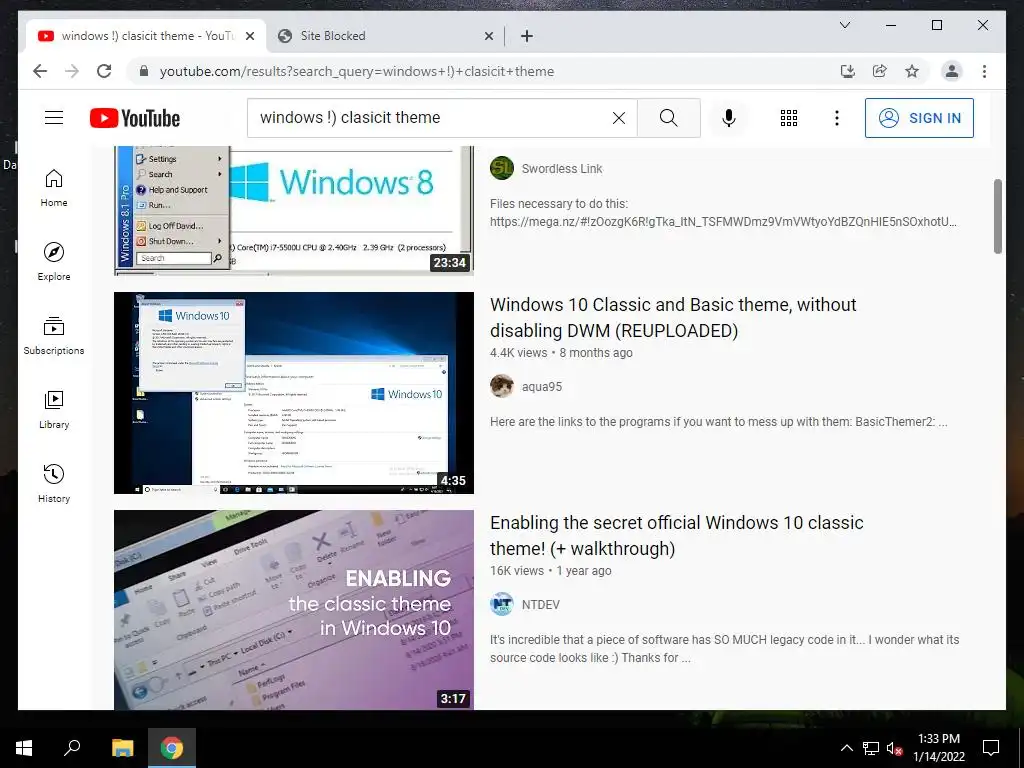The height and width of the screenshot is (768, 1024).
Task: Open File Explorer from the taskbar
Action: point(122,748)
